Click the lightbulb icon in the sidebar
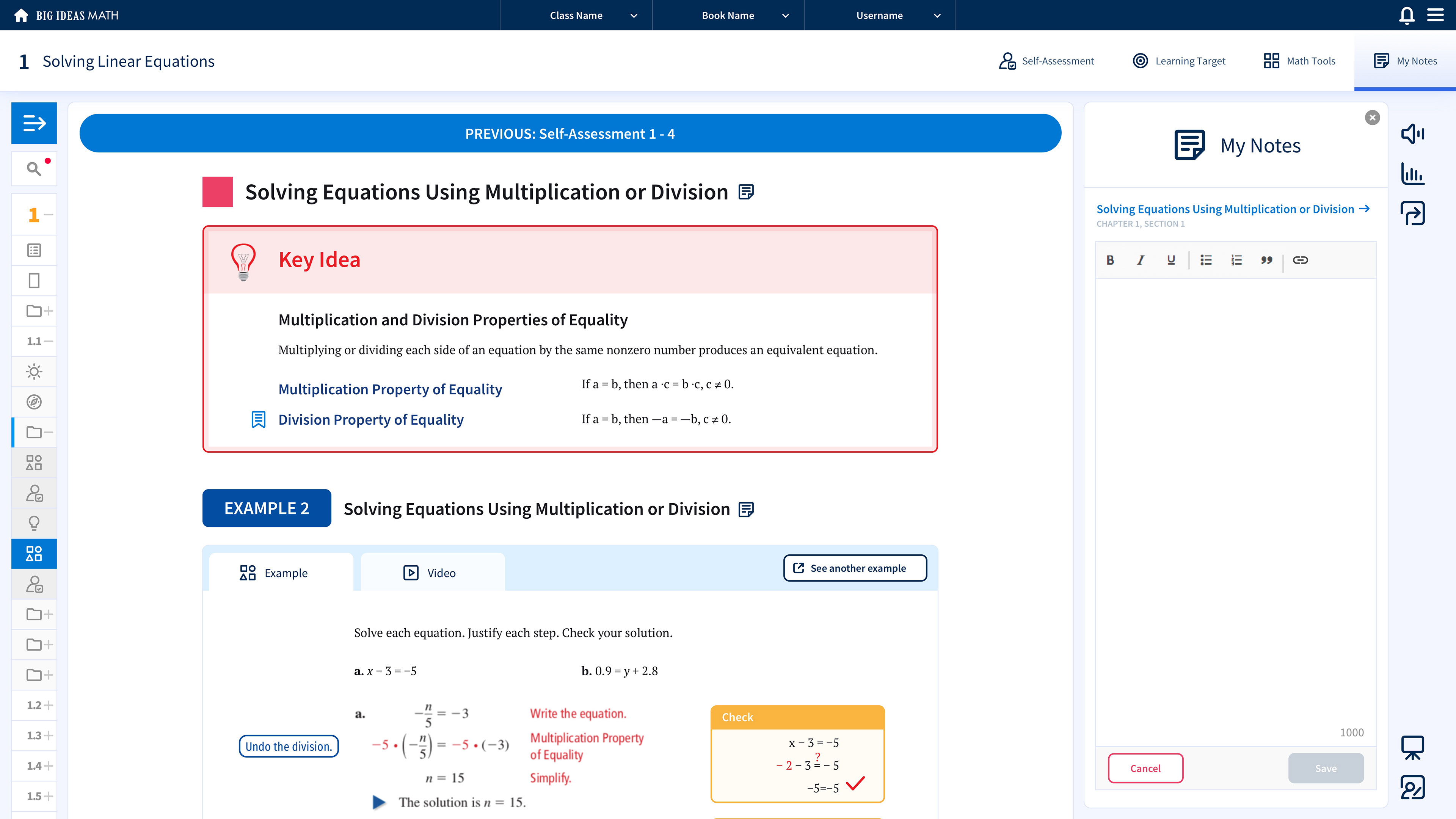Screen dimensions: 1456x819 click(x=34, y=523)
